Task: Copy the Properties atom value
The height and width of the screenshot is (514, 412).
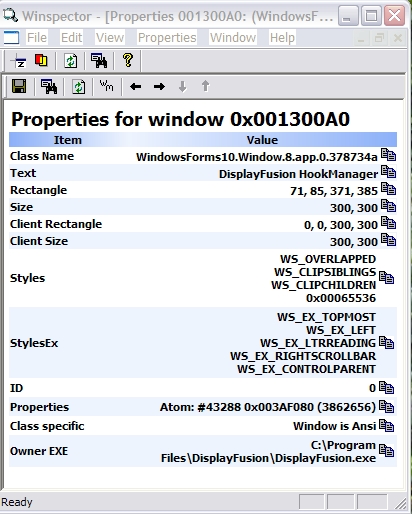Action: [387, 407]
